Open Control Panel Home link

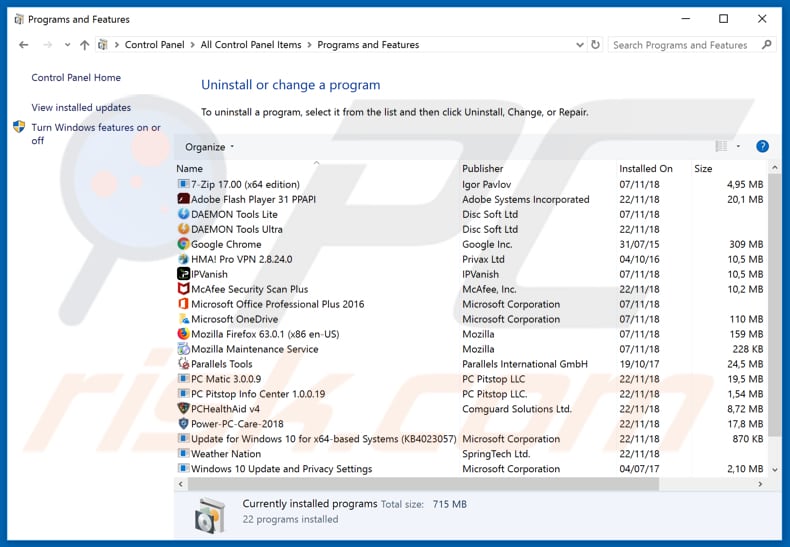pos(76,78)
